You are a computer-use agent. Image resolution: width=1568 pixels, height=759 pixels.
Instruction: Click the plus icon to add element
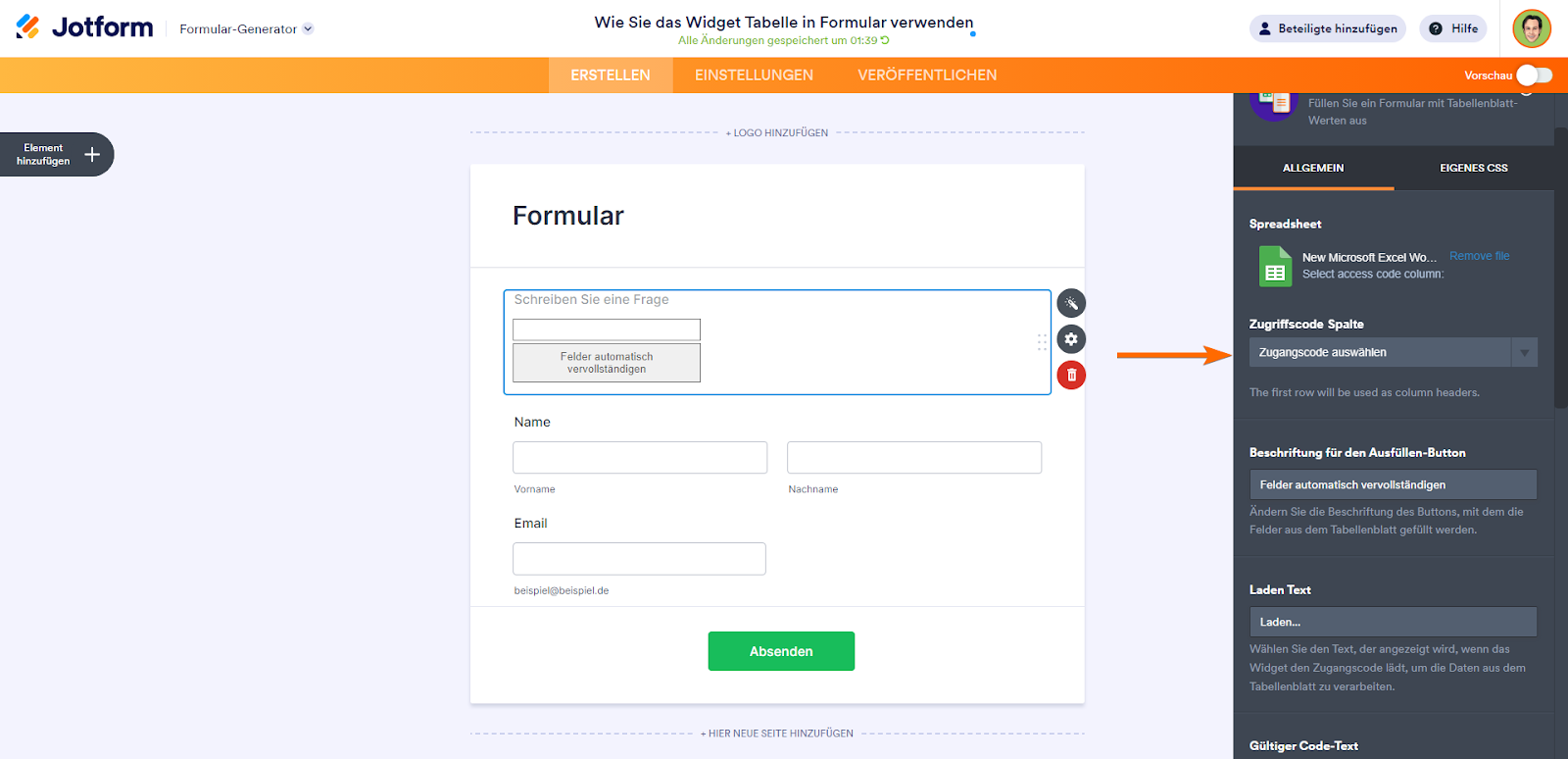pyautogui.click(x=92, y=154)
